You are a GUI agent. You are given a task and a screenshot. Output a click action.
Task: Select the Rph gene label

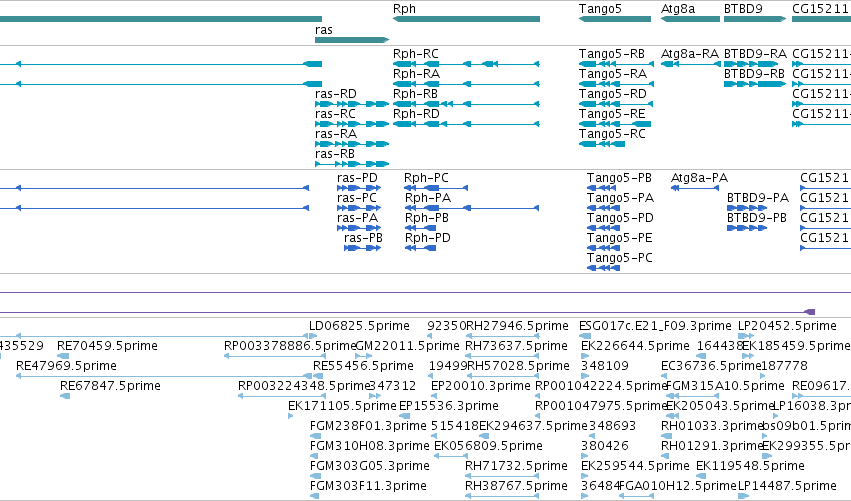click(404, 9)
